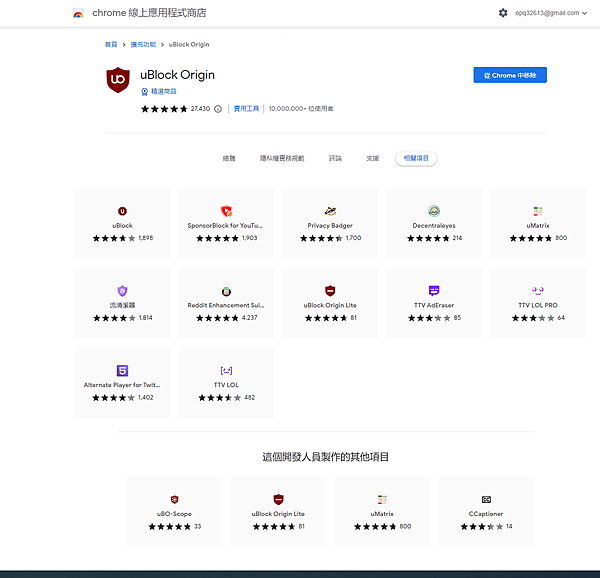The width and height of the screenshot is (600, 578).
Task: Open the CCaptioner title text
Action: pos(486,514)
